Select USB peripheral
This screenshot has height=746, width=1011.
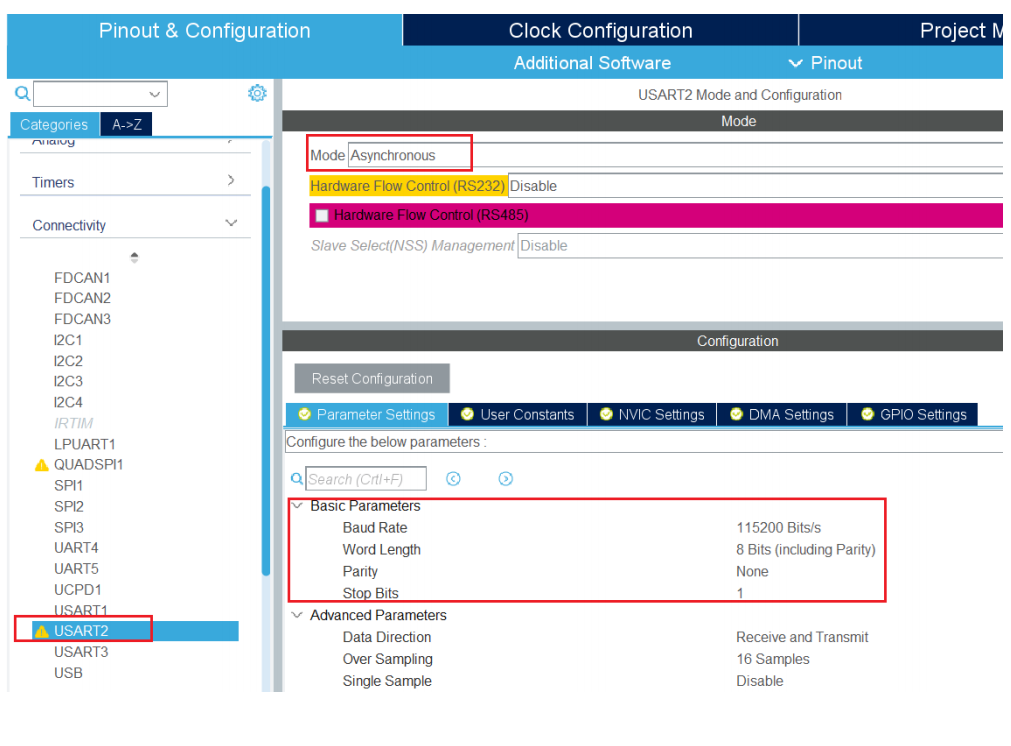[68, 673]
